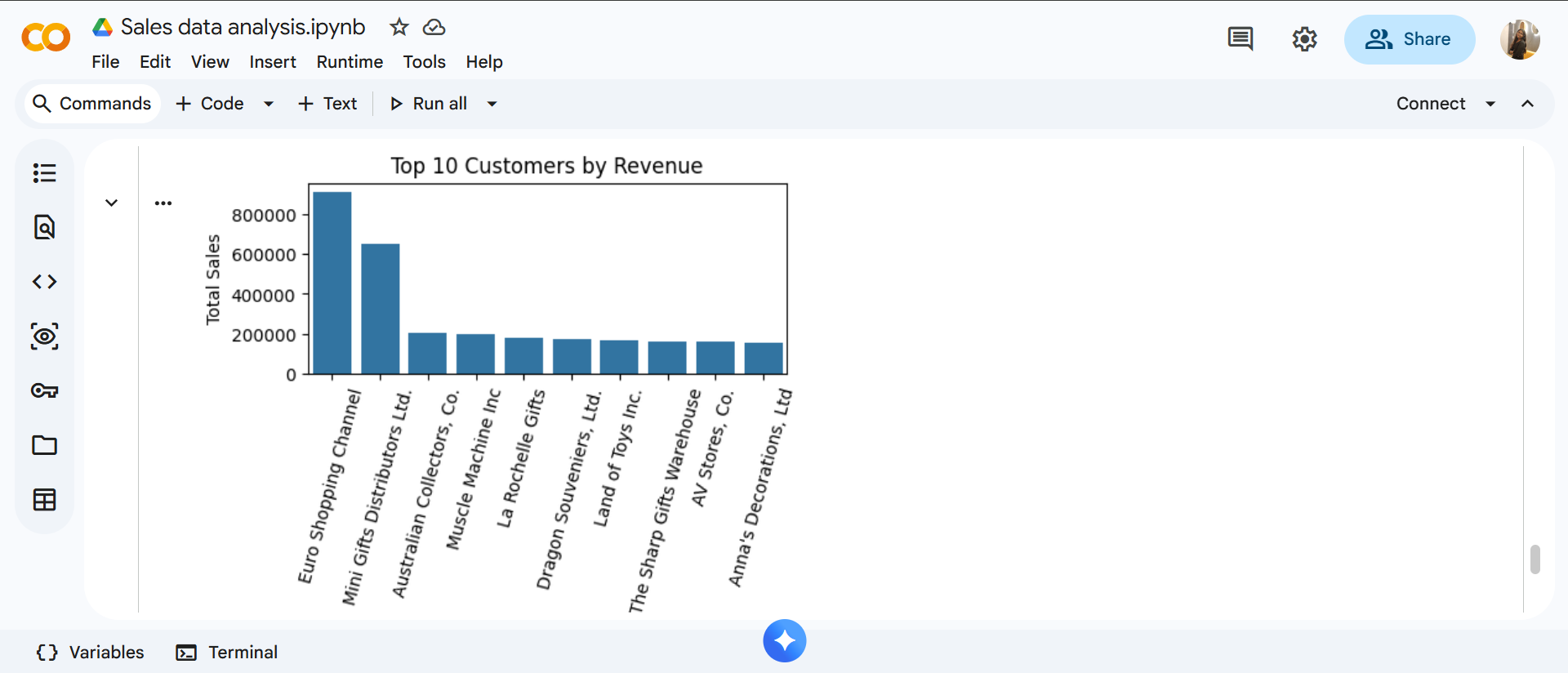Collapse the cell output with the chevron
Image resolution: width=1568 pixels, height=673 pixels.
pos(112,203)
